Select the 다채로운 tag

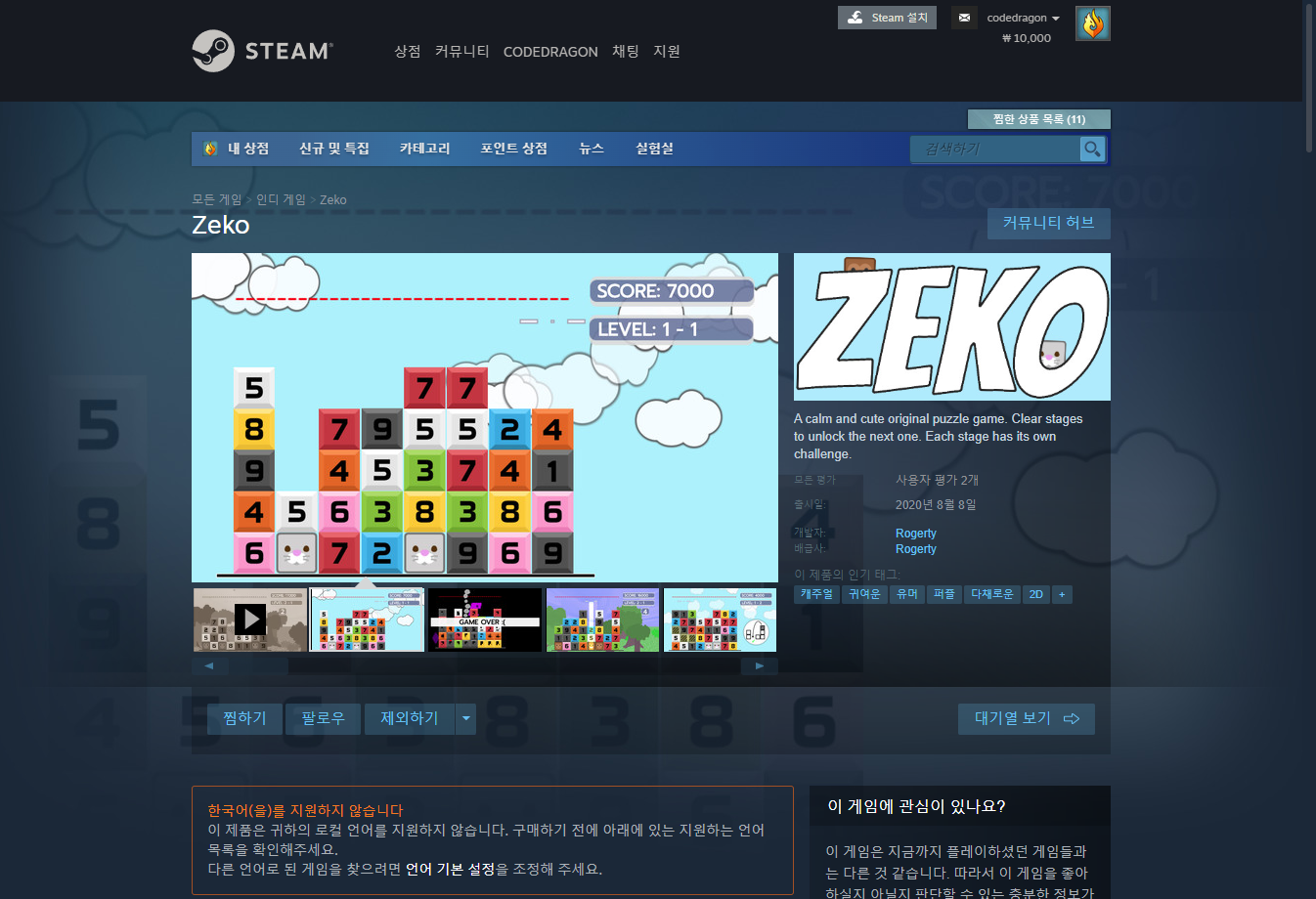click(x=991, y=594)
